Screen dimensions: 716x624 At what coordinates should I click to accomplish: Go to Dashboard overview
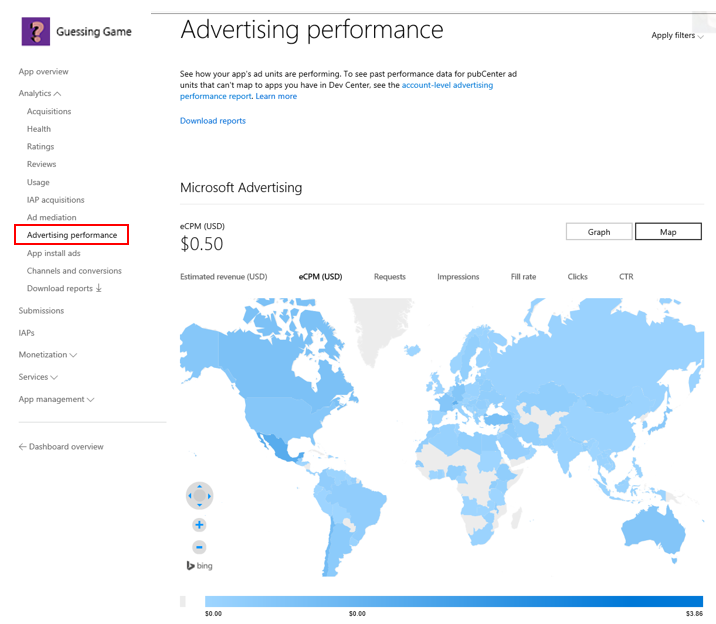click(66, 446)
